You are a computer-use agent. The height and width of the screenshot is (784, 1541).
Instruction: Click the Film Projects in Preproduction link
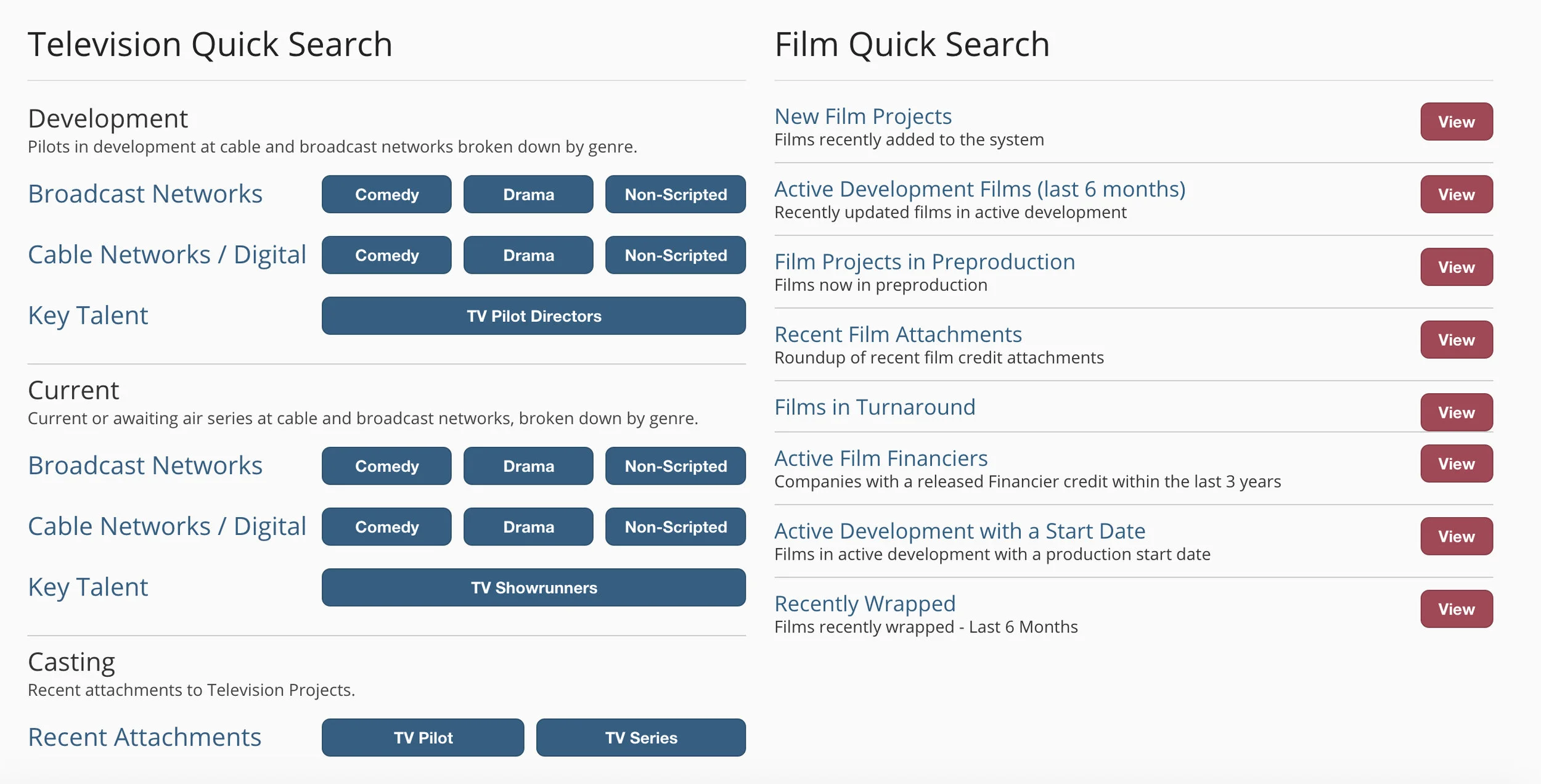pyautogui.click(x=924, y=262)
